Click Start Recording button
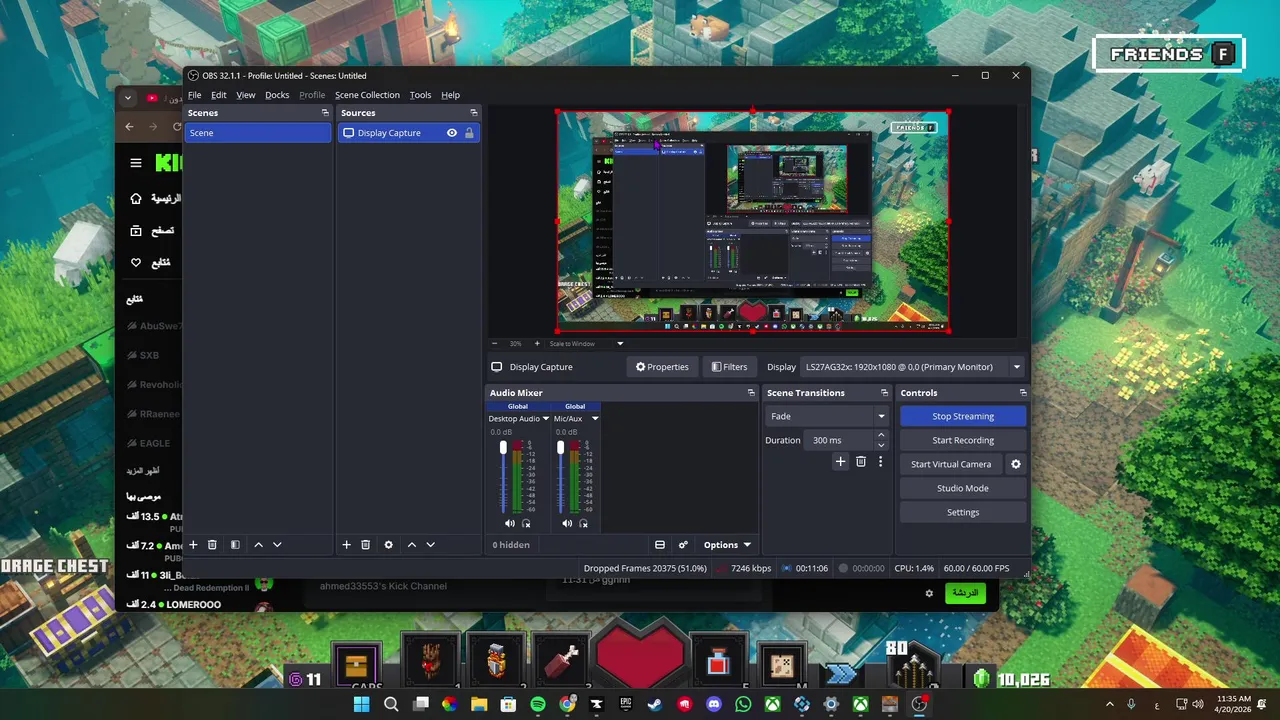 point(963,440)
